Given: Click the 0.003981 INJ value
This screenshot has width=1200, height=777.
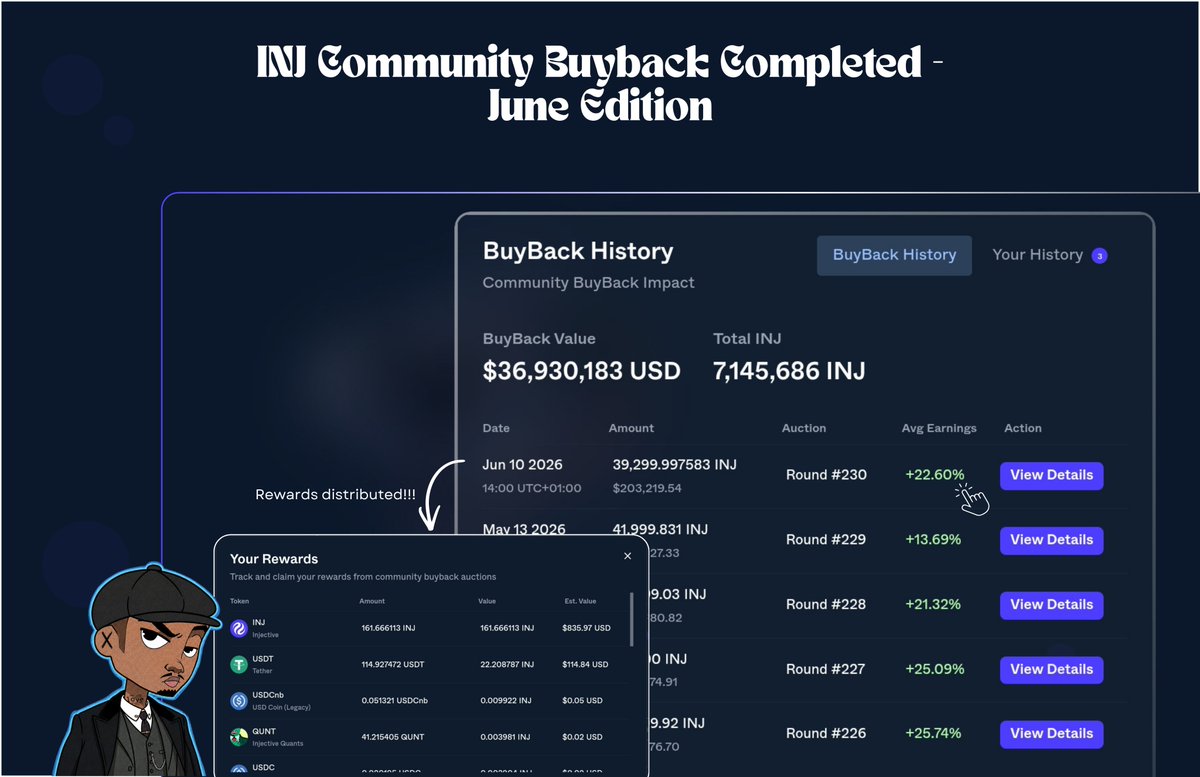Looking at the screenshot, I should click(x=504, y=738).
